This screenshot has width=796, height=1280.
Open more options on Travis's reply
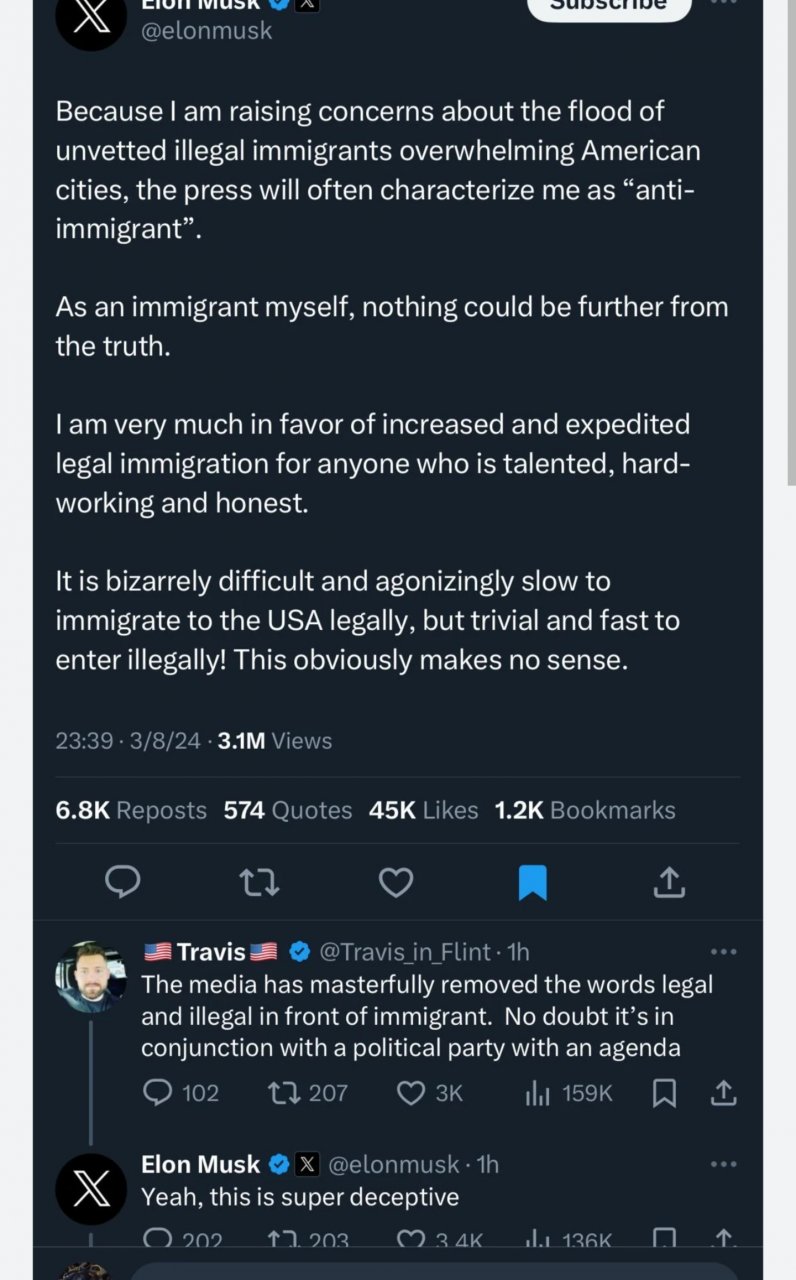(722, 951)
